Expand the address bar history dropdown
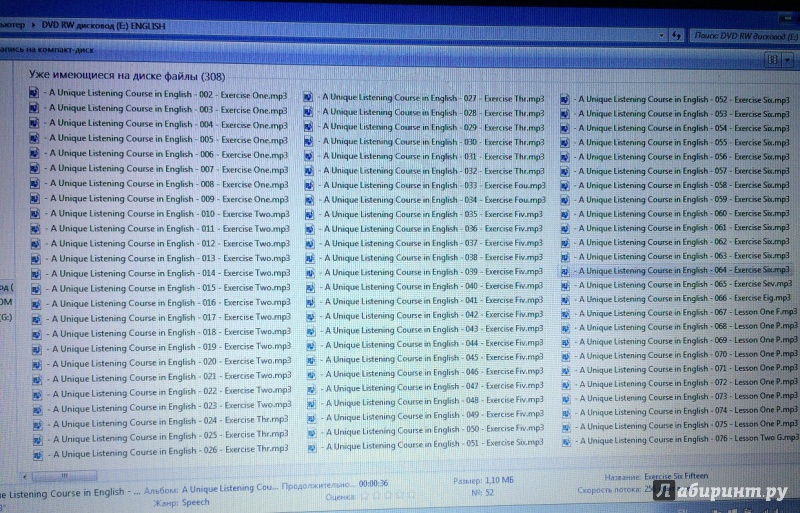The image size is (800, 513). 661,35
